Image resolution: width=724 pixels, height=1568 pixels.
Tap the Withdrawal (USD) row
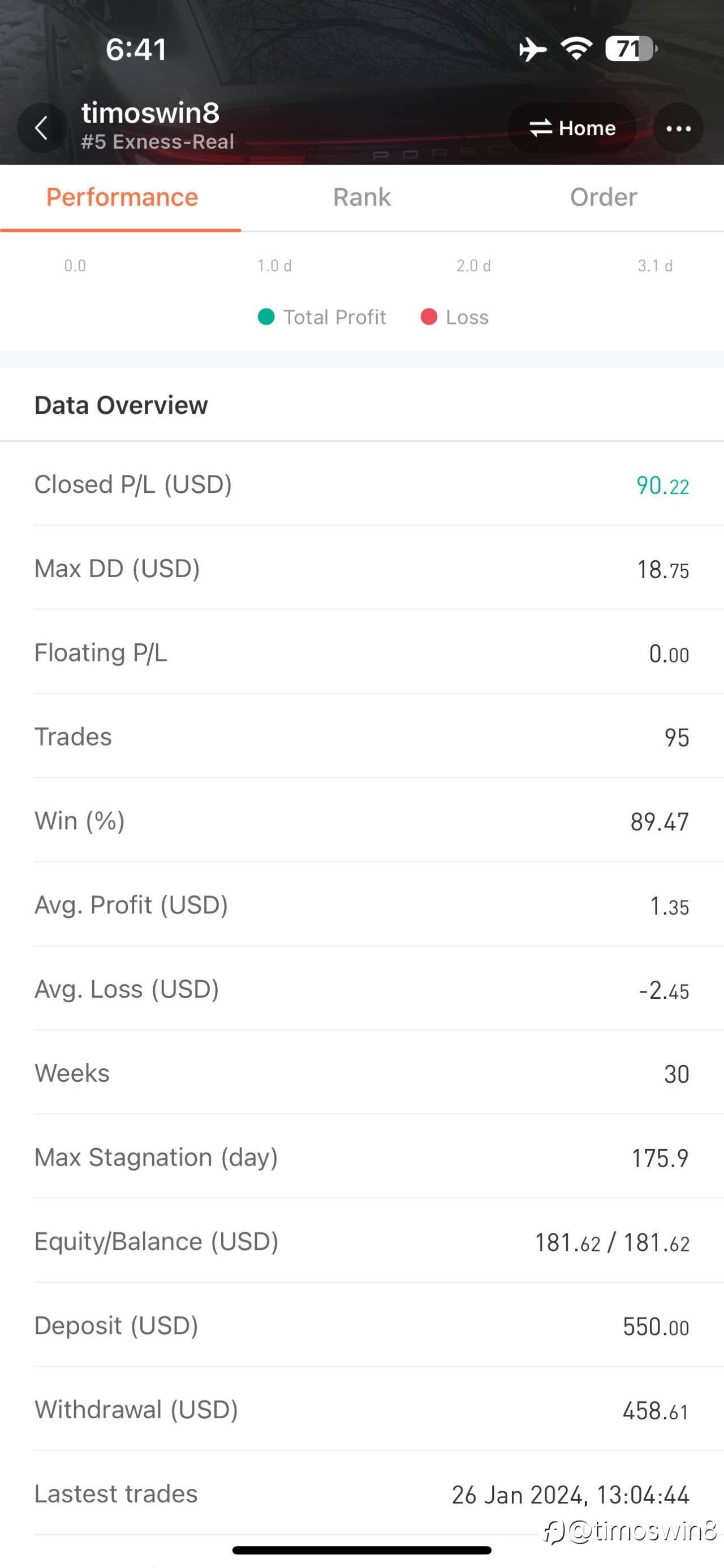click(x=361, y=1410)
